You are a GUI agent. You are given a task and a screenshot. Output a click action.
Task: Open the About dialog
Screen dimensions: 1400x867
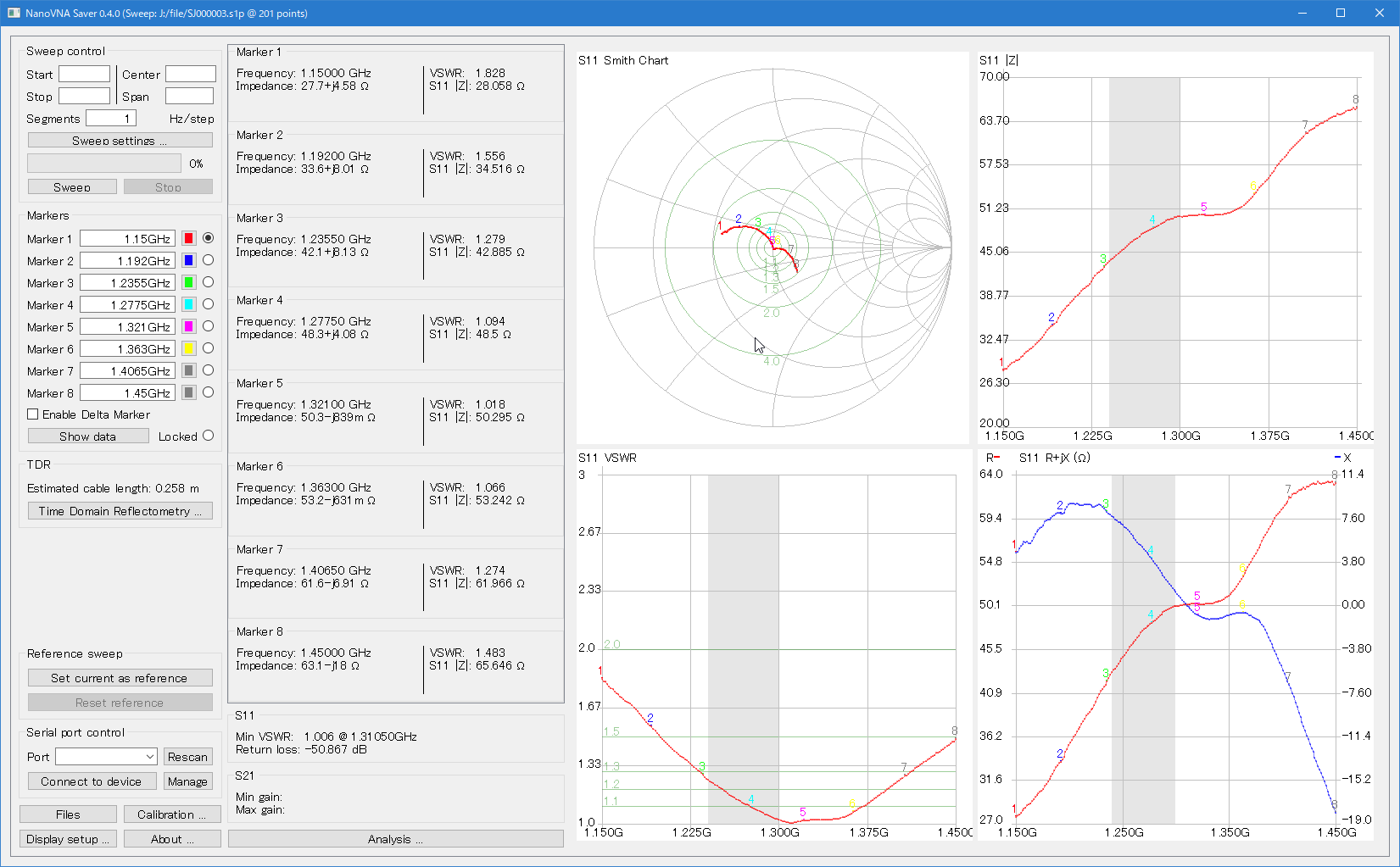coord(172,838)
